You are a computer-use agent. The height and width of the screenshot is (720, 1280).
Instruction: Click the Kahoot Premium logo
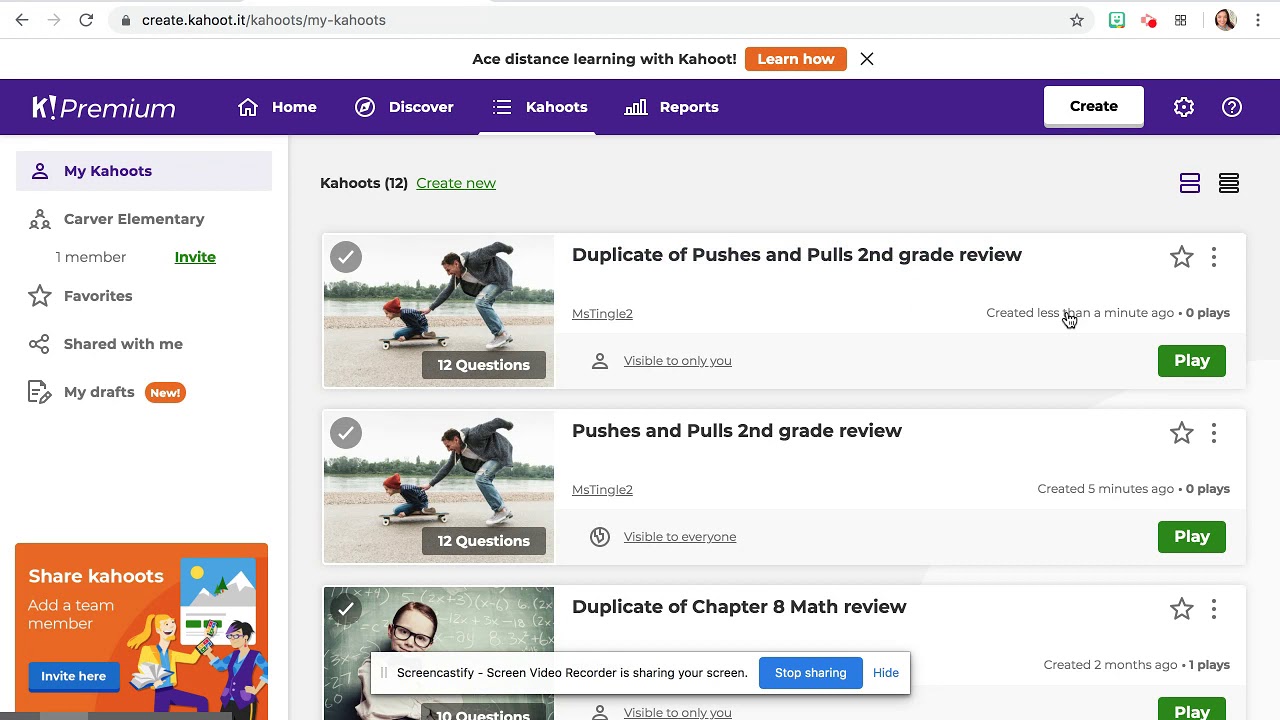[104, 107]
